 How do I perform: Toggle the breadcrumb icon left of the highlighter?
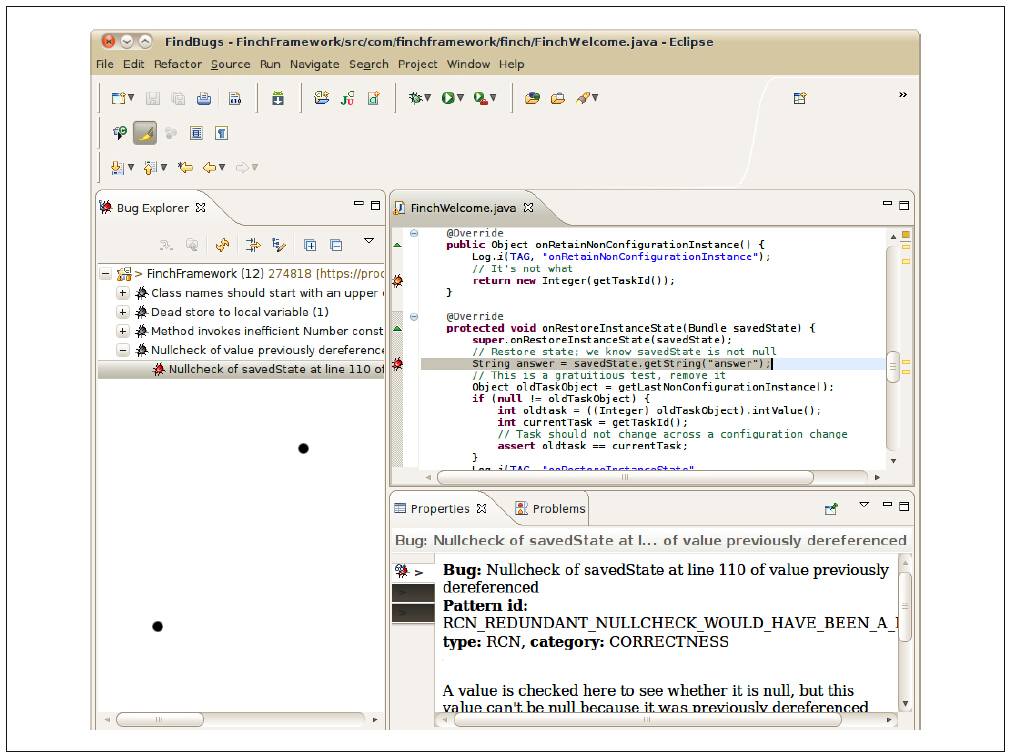click(x=119, y=133)
